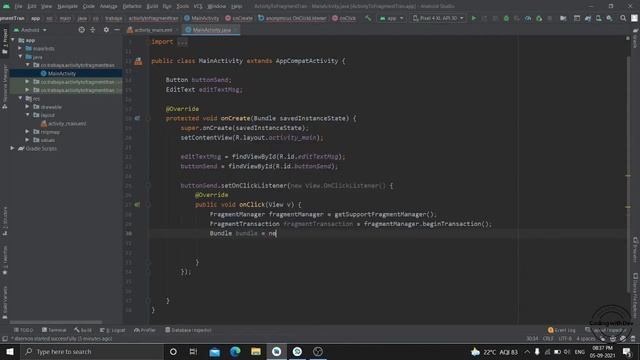This screenshot has height=360, width=640.
Task: Click Select Opened File target icon
Action: [x=82, y=30]
